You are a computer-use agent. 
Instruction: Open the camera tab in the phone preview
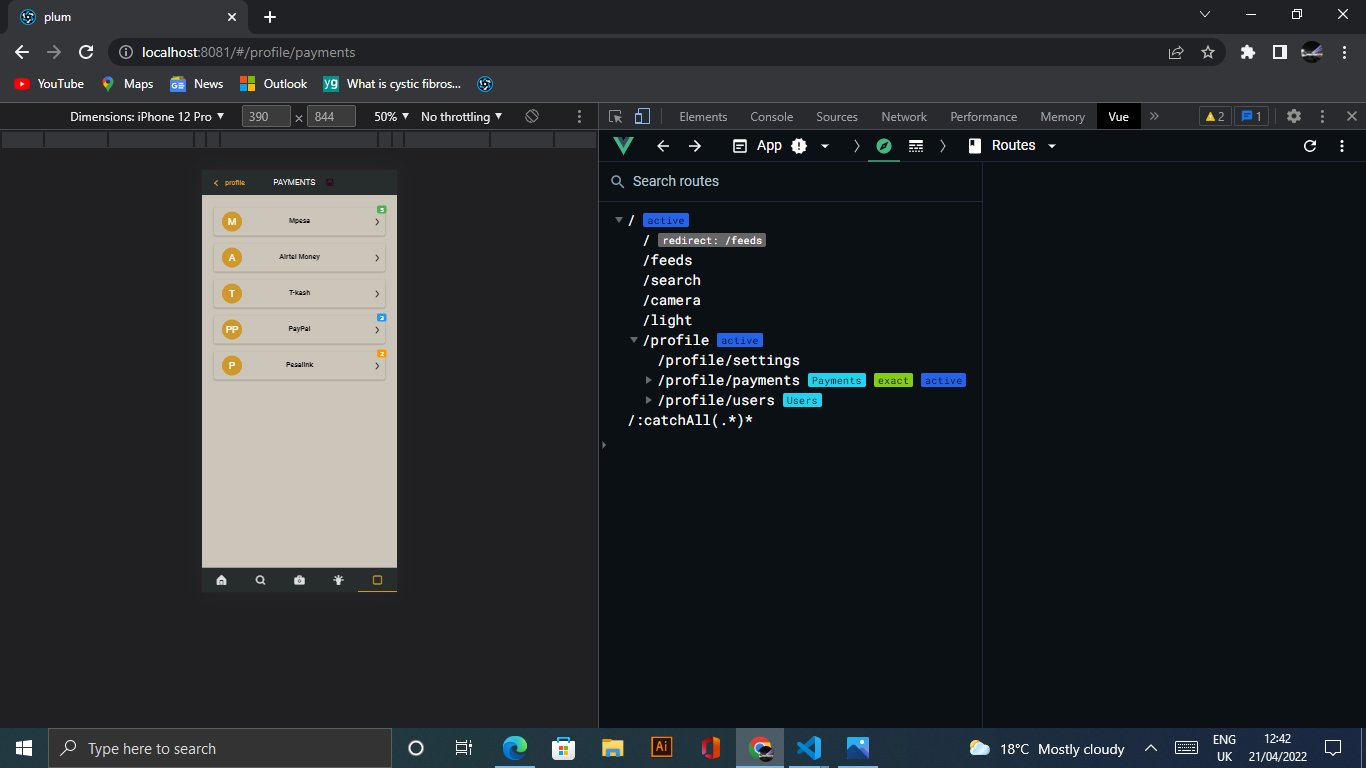coord(299,580)
